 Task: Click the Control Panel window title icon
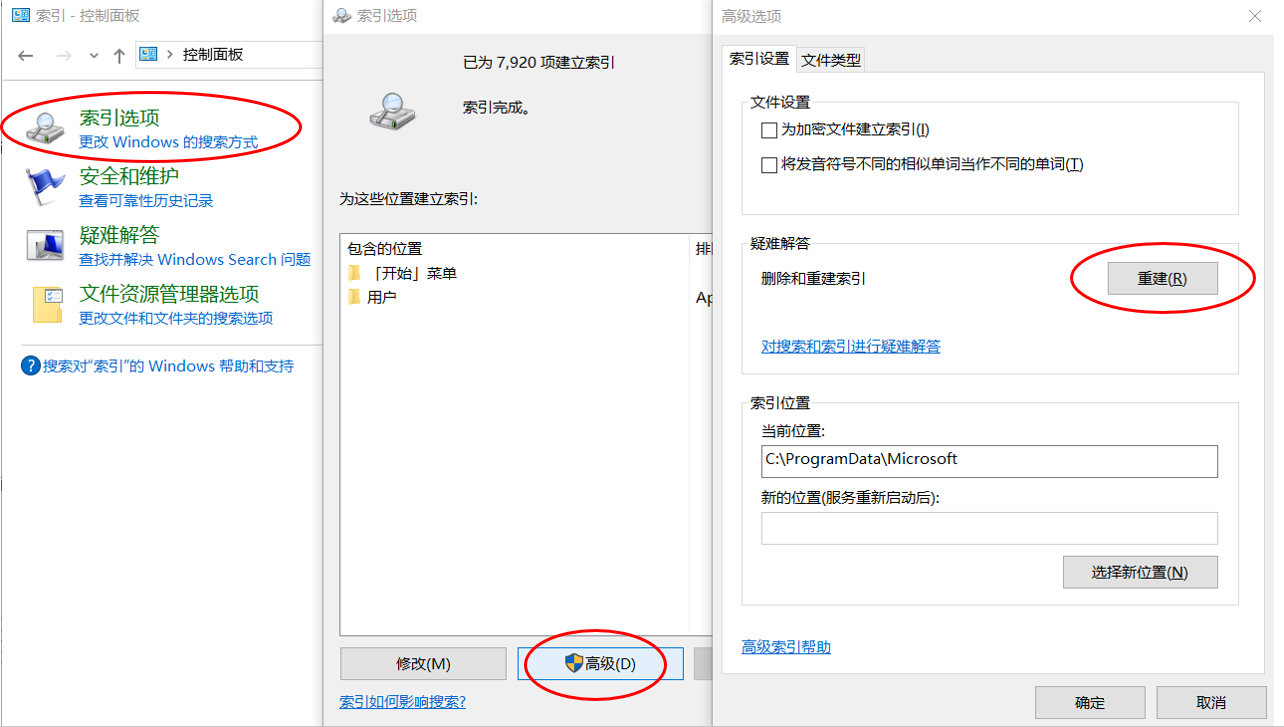point(20,15)
